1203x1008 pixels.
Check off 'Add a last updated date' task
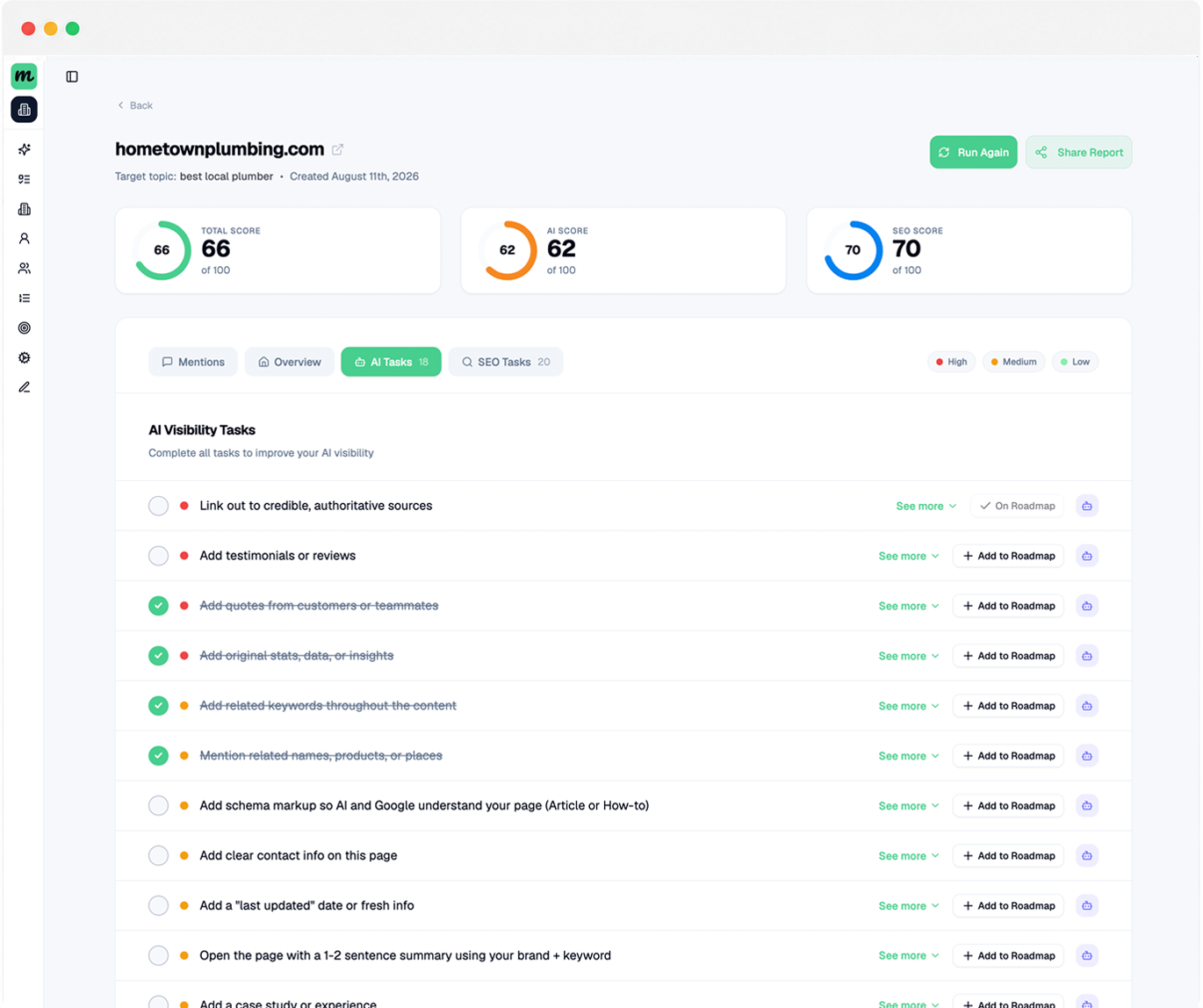(158, 906)
